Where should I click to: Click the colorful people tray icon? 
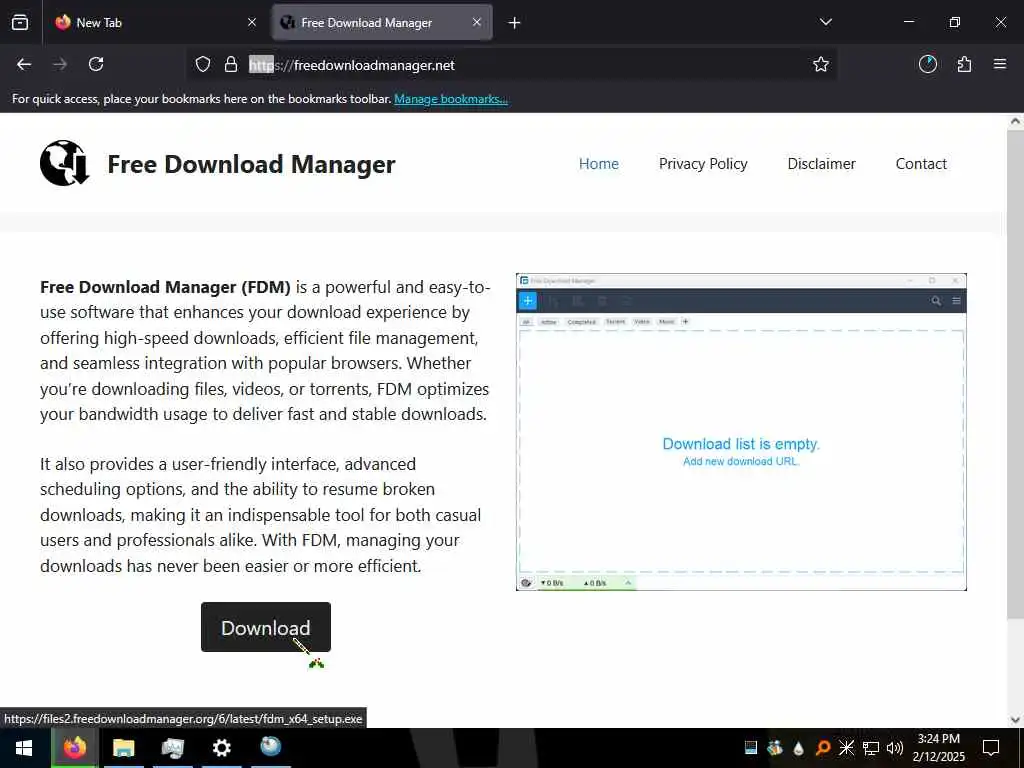coord(775,748)
